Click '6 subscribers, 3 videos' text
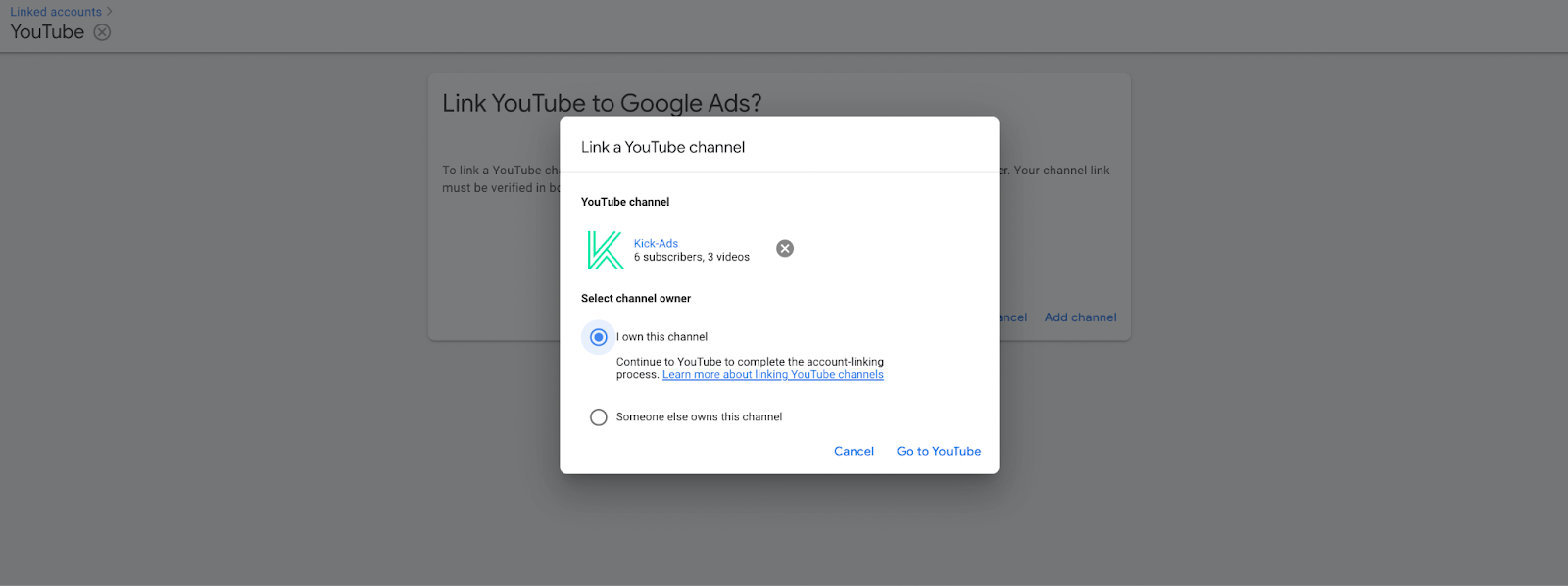The image size is (1568, 586). 692,257
